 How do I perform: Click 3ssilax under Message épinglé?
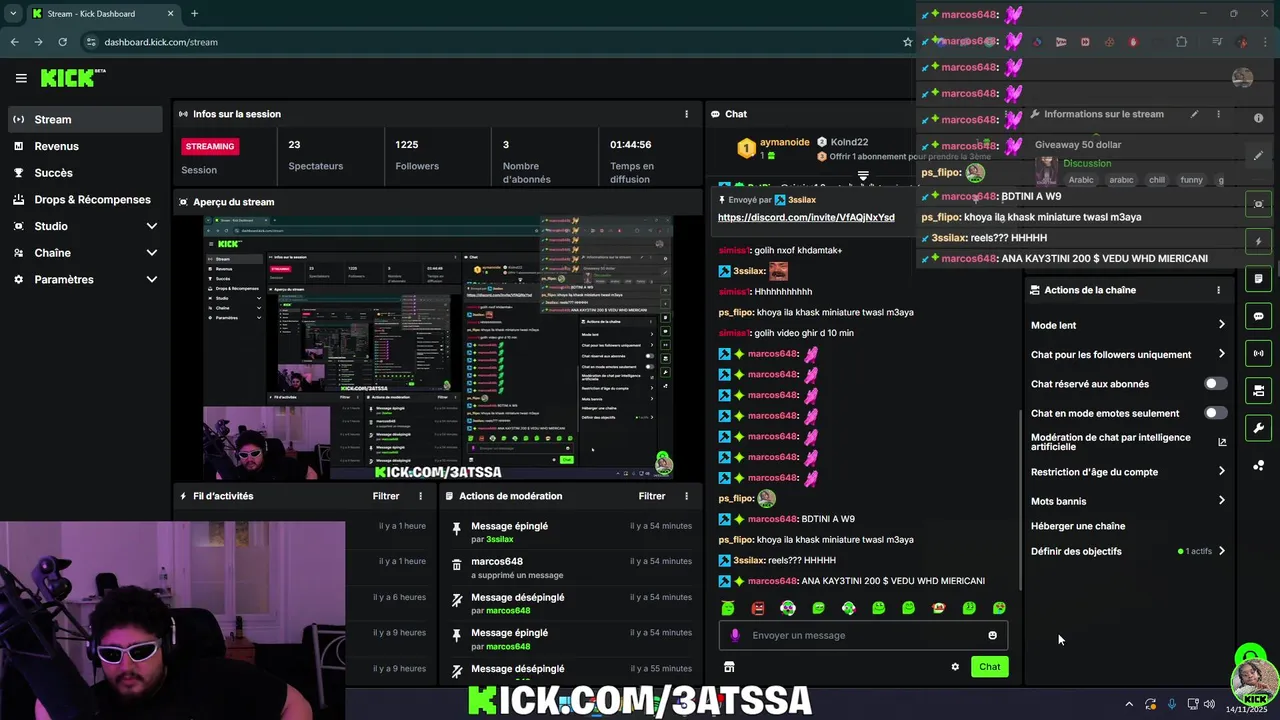[x=499, y=539]
